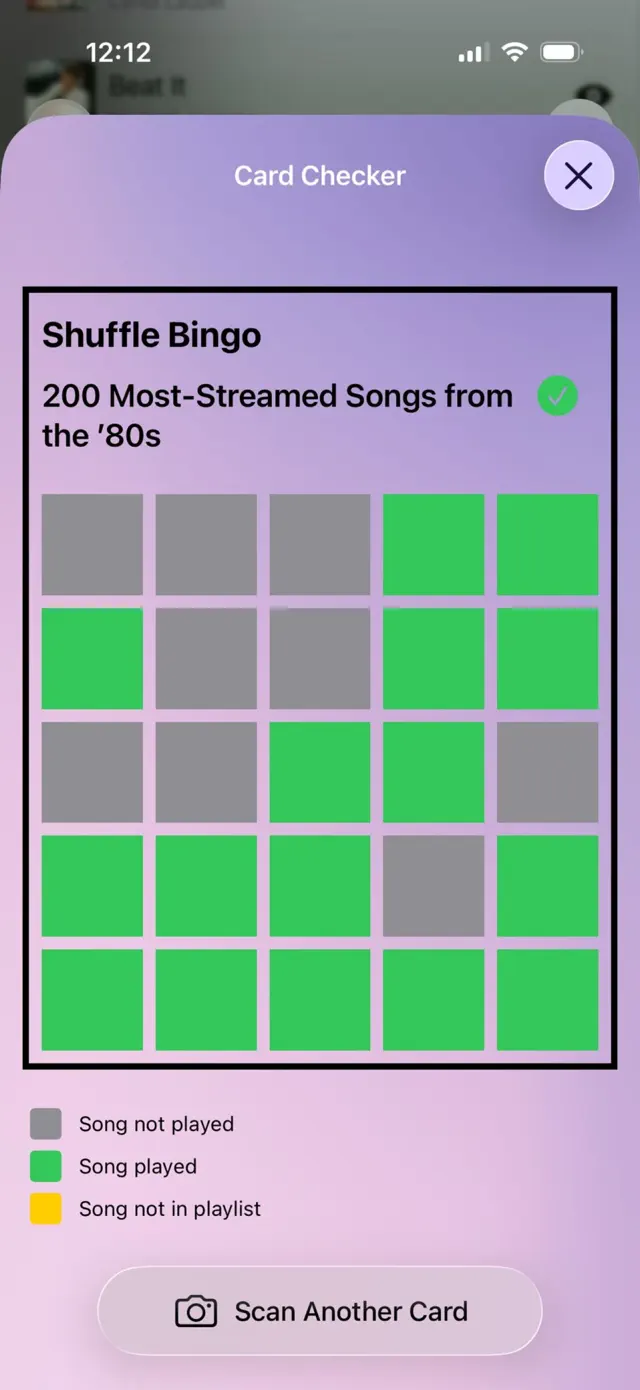Select the green square starting row two
This screenshot has height=1390, width=640.
92,658
